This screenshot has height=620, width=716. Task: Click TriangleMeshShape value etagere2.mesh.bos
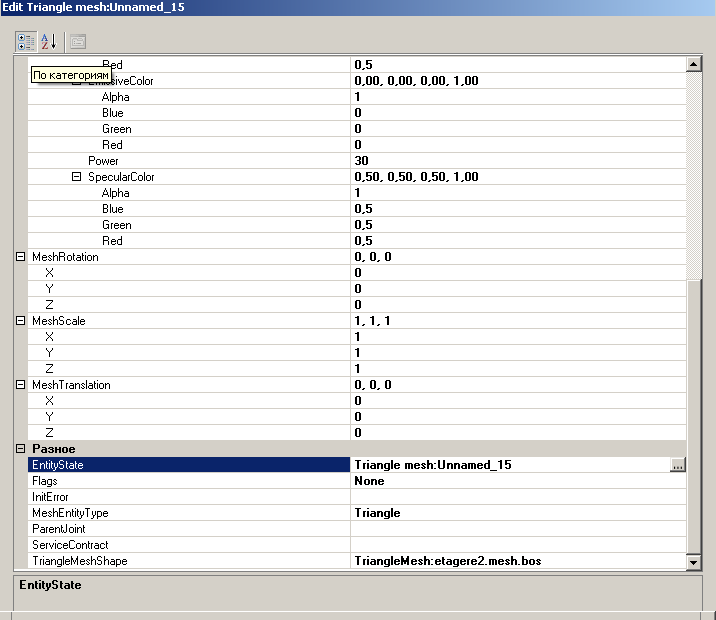pos(518,561)
